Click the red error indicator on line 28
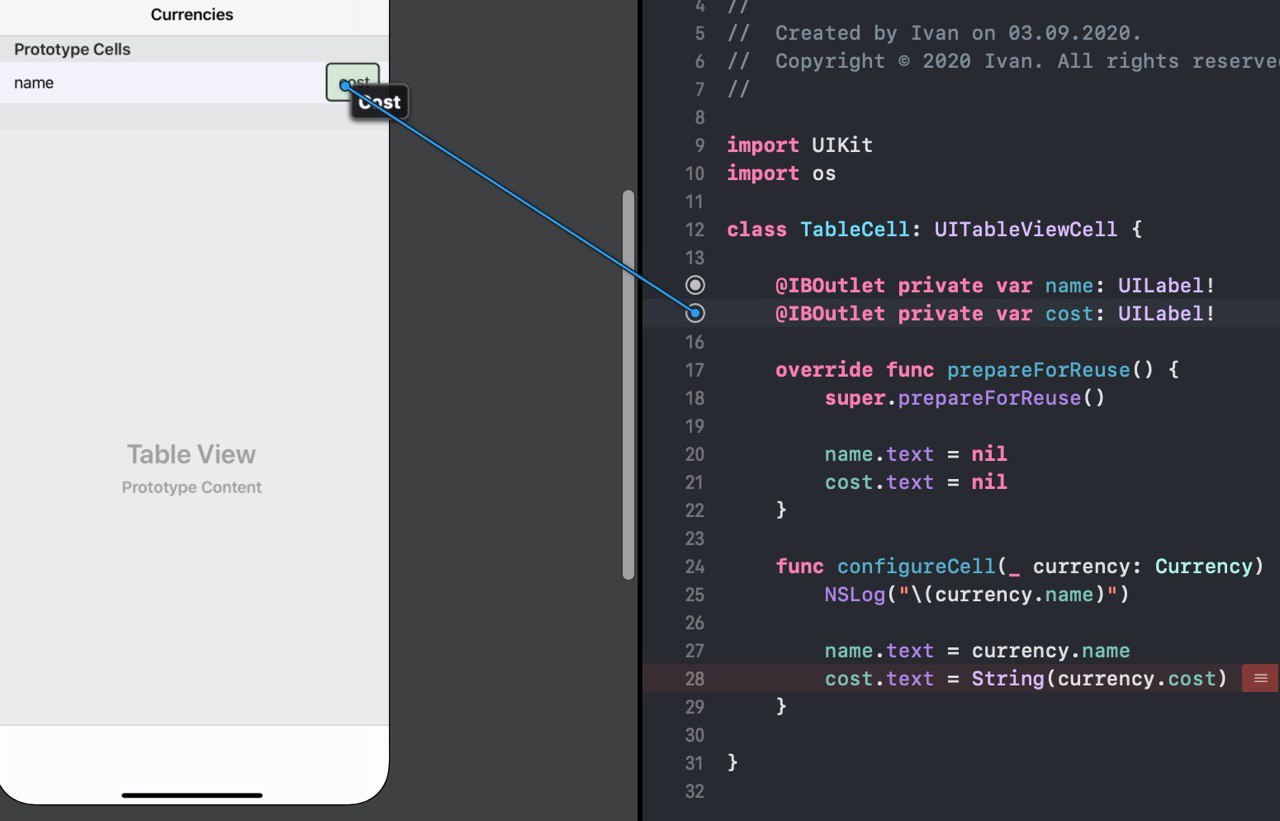The image size is (1280, 821). point(1259,678)
